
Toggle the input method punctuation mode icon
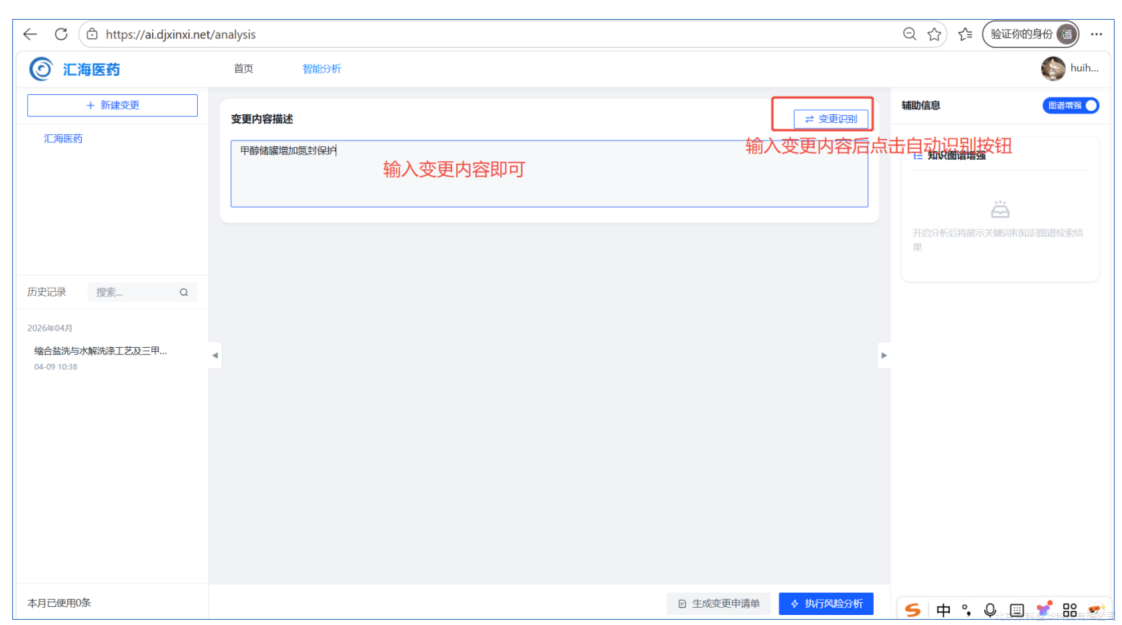(967, 610)
